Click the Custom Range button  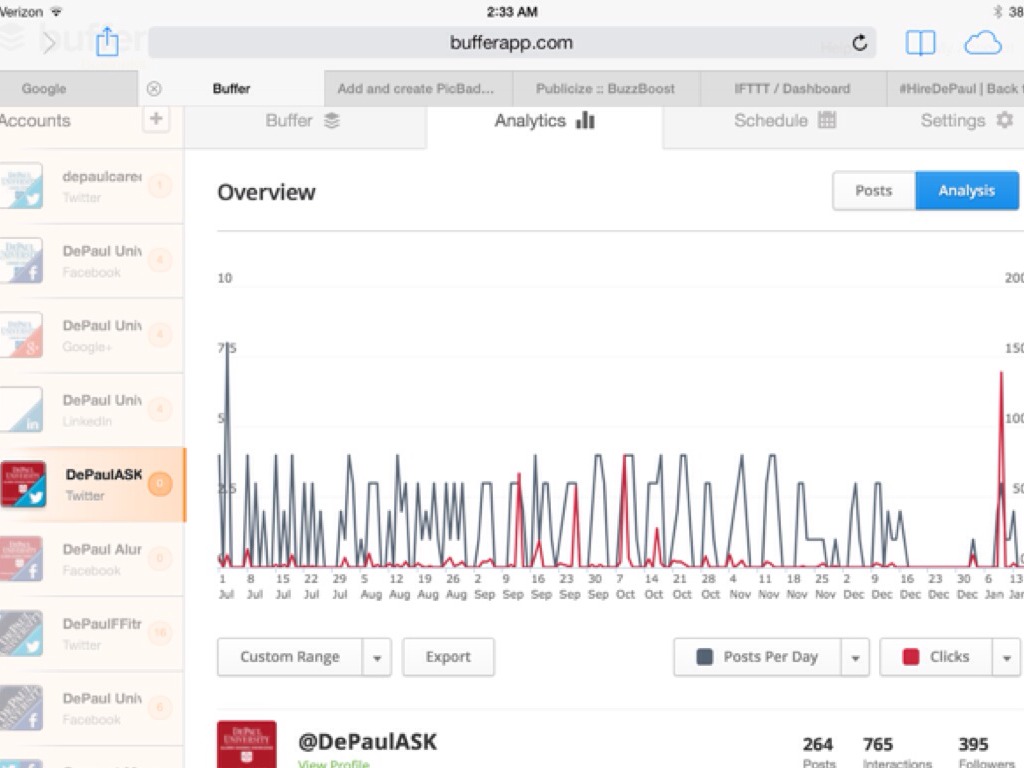pyautogui.click(x=290, y=658)
